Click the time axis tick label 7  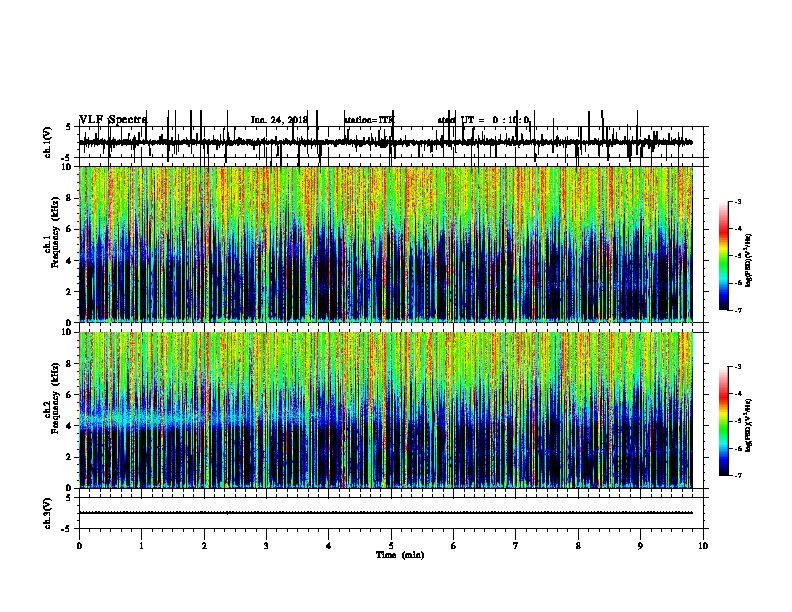[516, 545]
